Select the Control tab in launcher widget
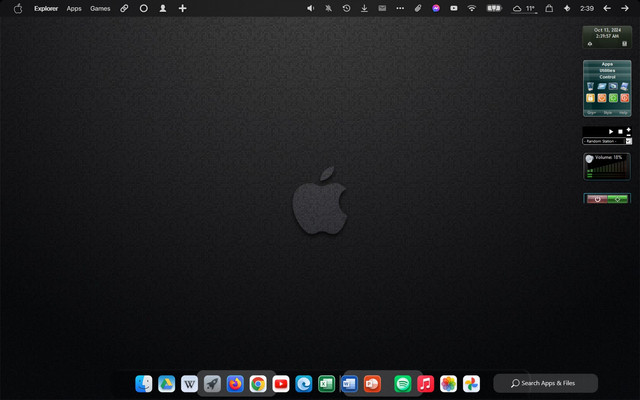 (607, 77)
